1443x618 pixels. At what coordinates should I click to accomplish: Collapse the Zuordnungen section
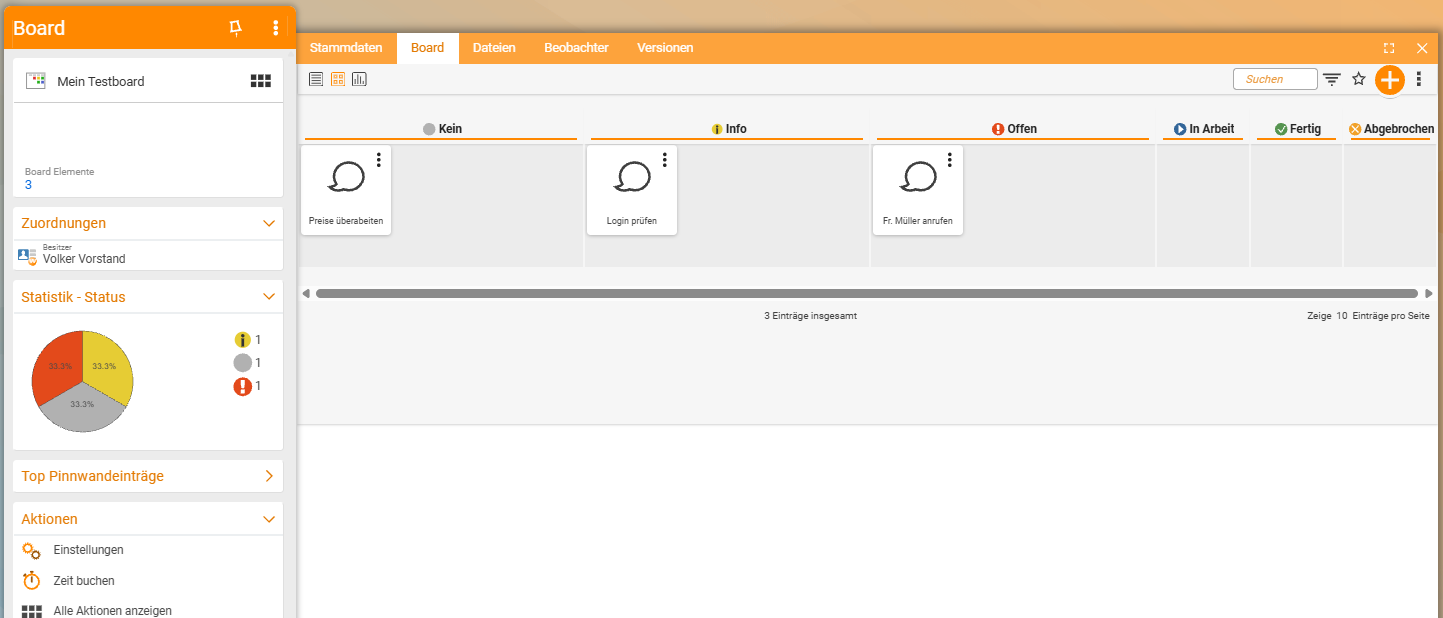click(x=269, y=223)
